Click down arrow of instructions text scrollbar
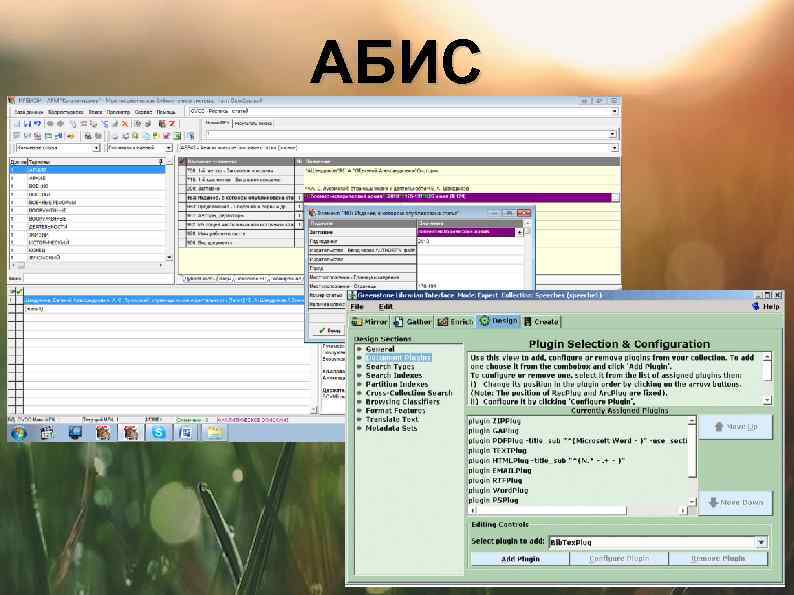This screenshot has width=794, height=595. (767, 400)
